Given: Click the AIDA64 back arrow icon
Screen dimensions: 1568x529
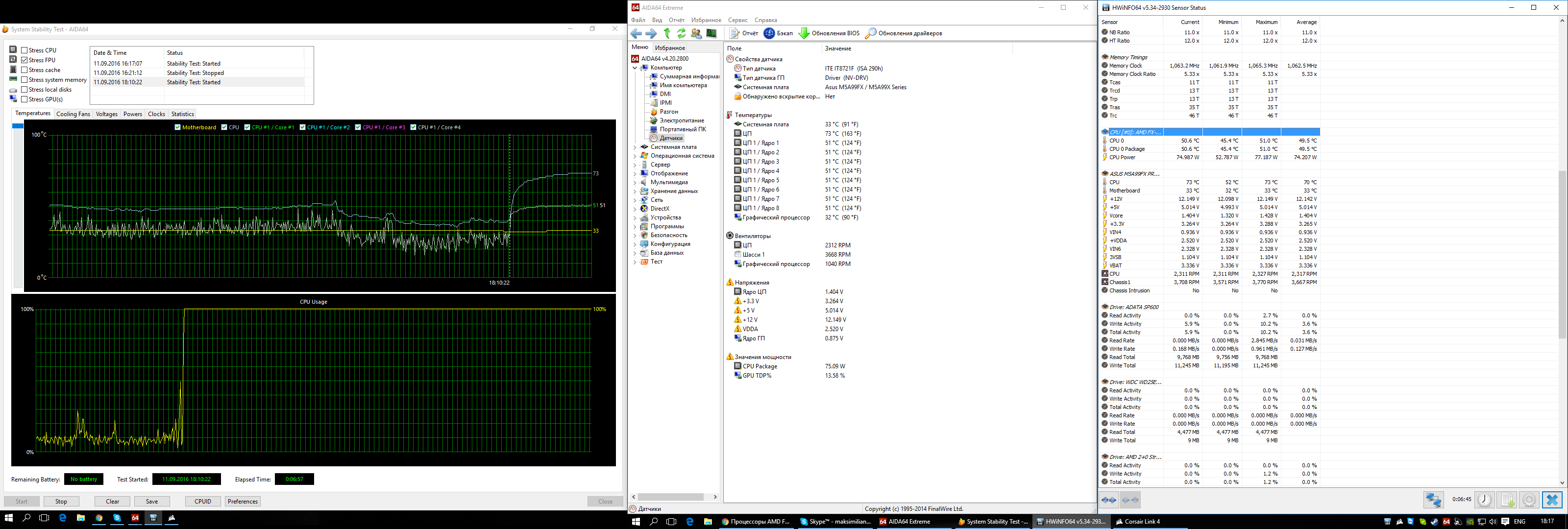Looking at the screenshot, I should tap(637, 33).
